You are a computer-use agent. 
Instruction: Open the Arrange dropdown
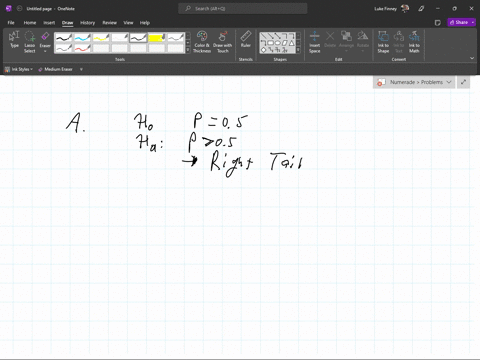tap(346, 41)
